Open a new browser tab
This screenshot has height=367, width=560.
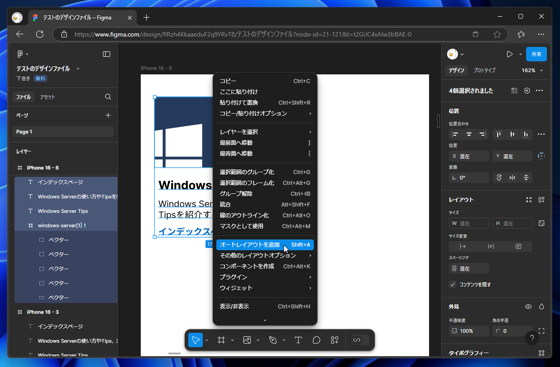(146, 17)
